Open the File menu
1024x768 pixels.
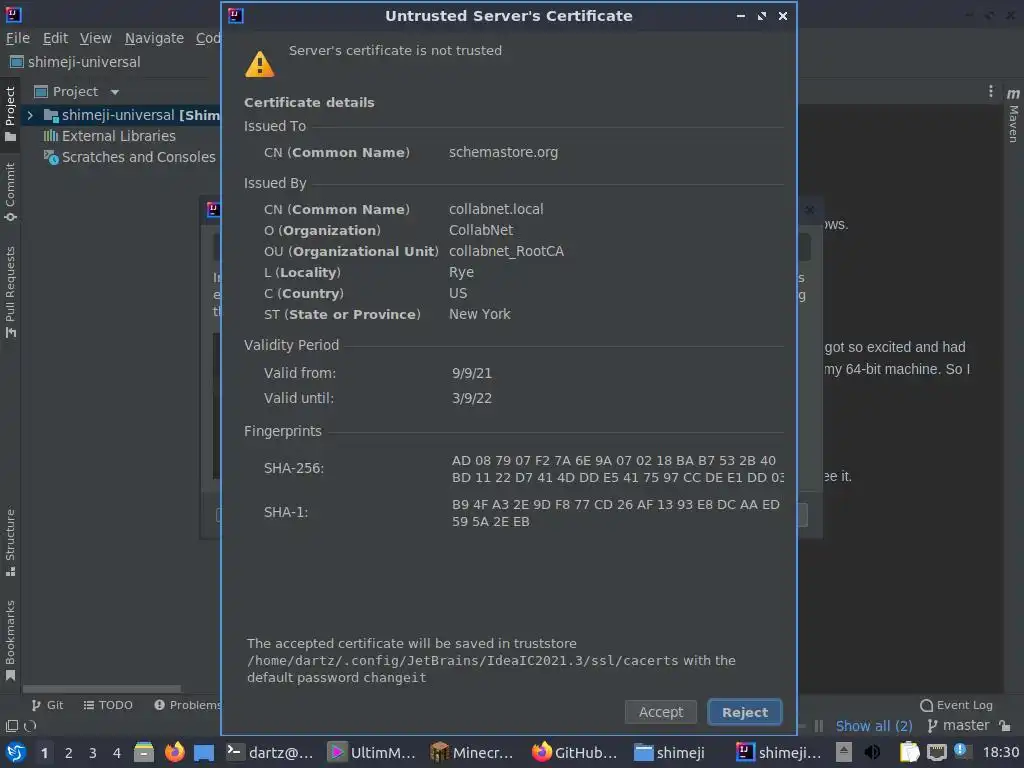point(18,38)
